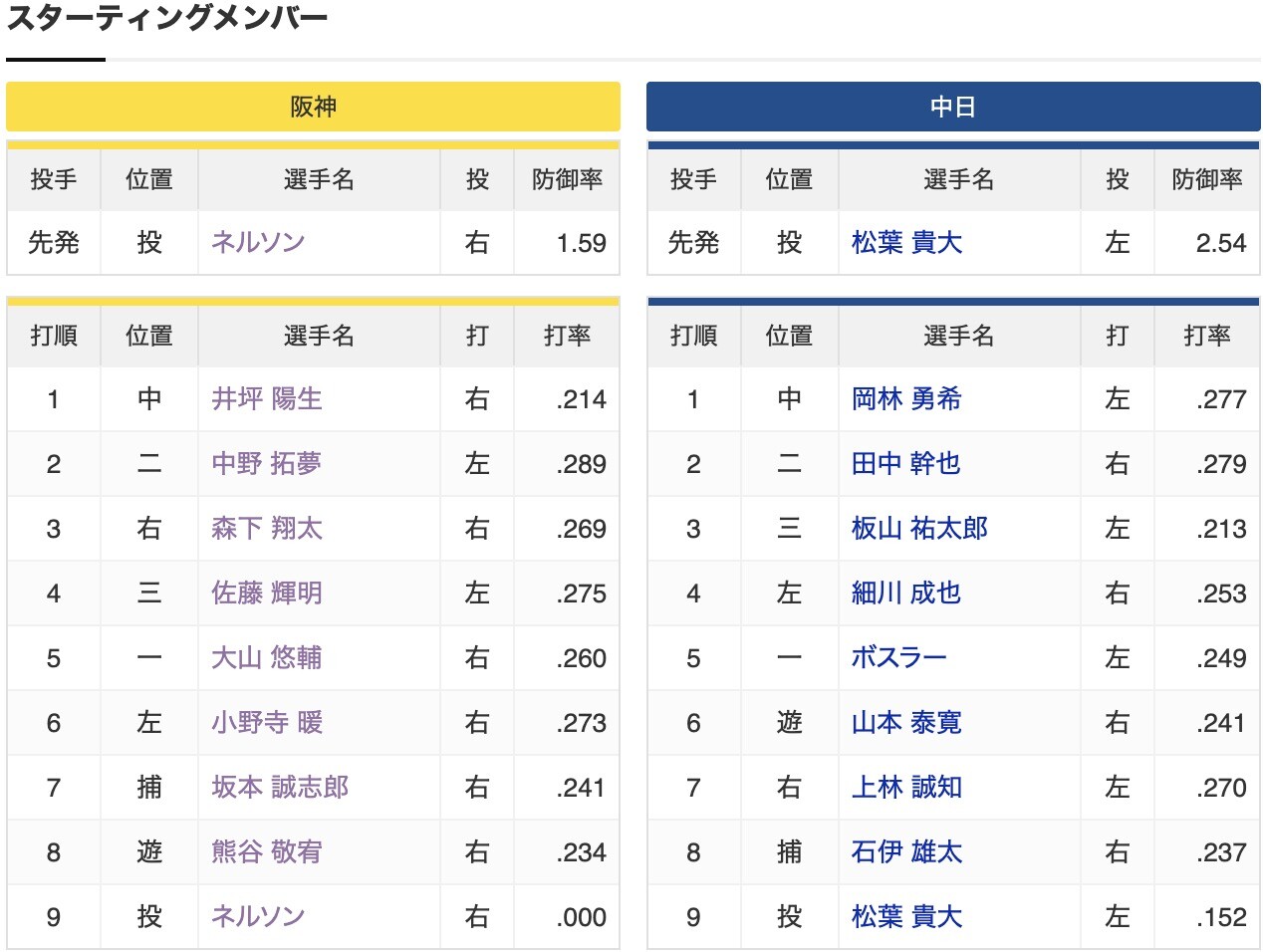The height and width of the screenshot is (952, 1263).
Task: Select the 阪神 team header
Action: click(313, 107)
